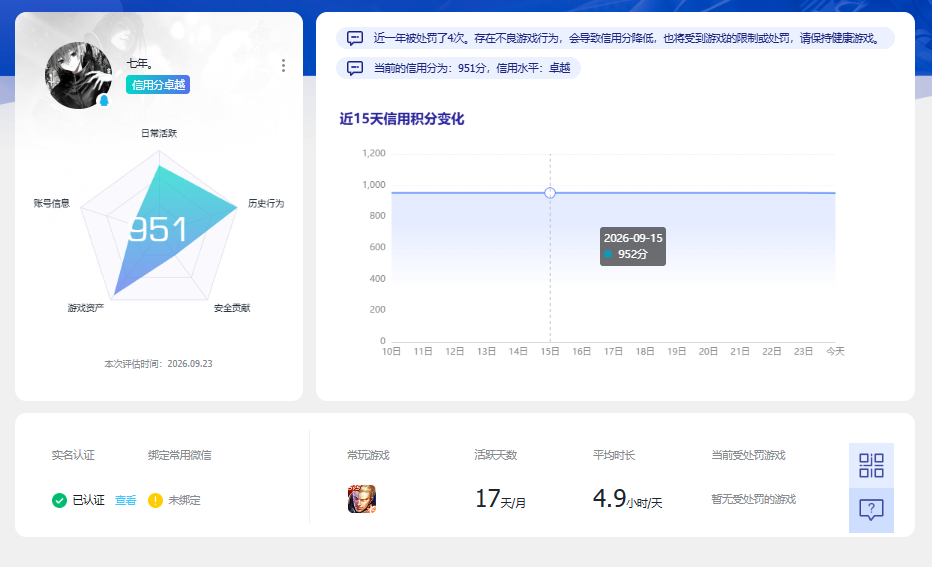Click the 1,200 y-axis label
Screen dimensions: 932x567
pyautogui.click(x=374, y=153)
